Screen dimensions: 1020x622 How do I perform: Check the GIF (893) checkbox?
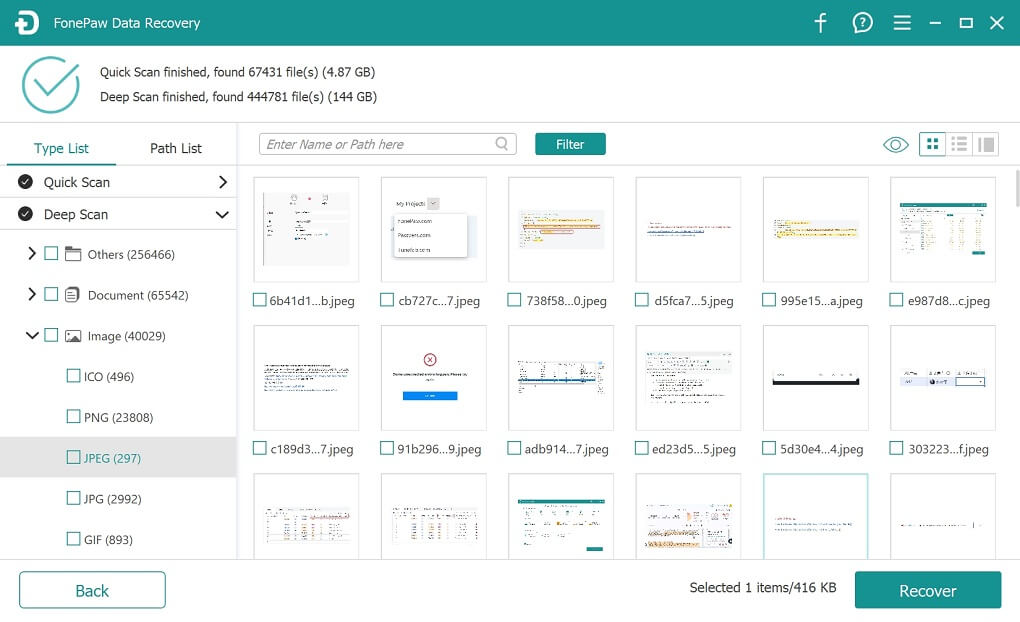(x=74, y=539)
